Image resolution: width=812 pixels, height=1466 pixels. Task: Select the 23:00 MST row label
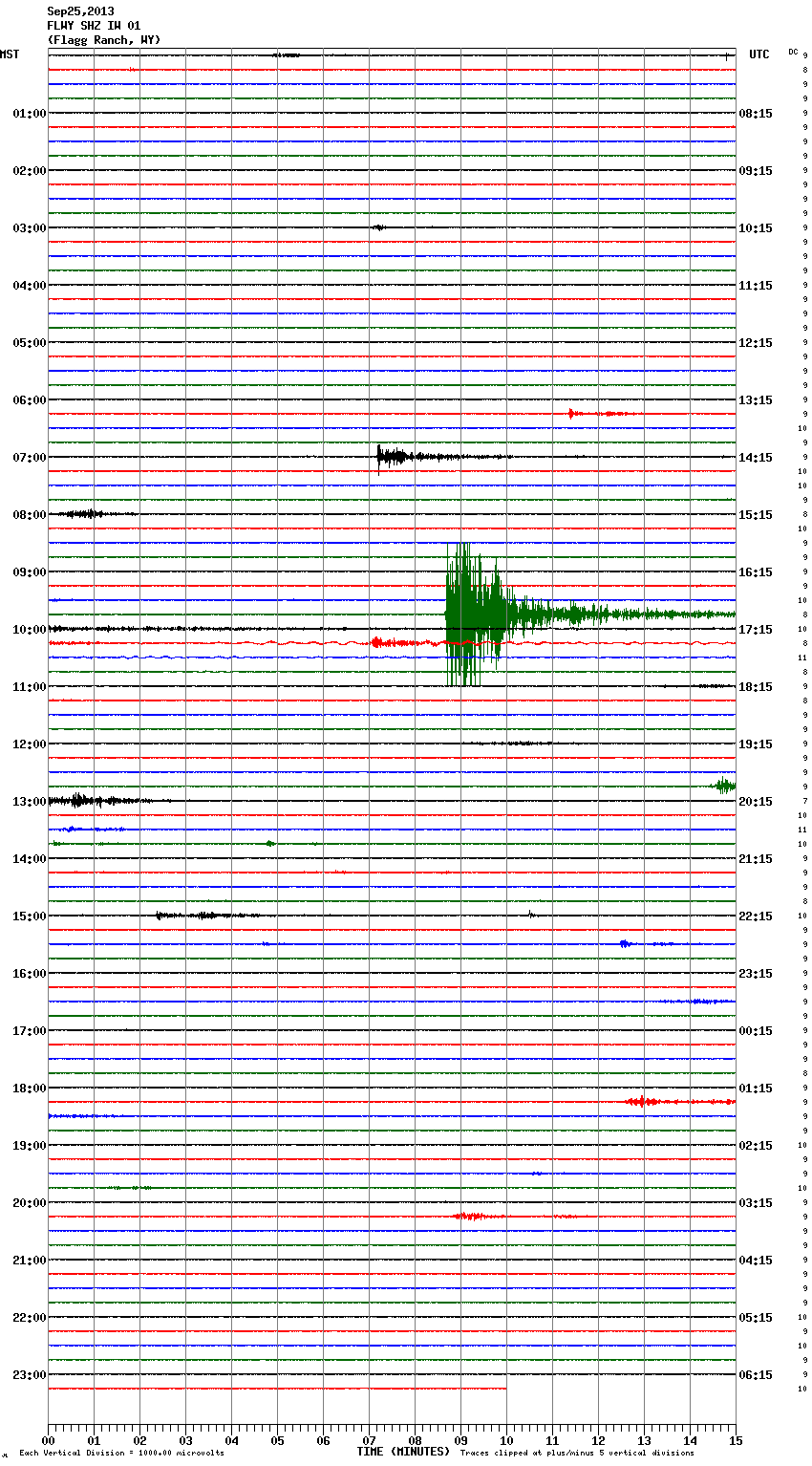(x=30, y=1375)
